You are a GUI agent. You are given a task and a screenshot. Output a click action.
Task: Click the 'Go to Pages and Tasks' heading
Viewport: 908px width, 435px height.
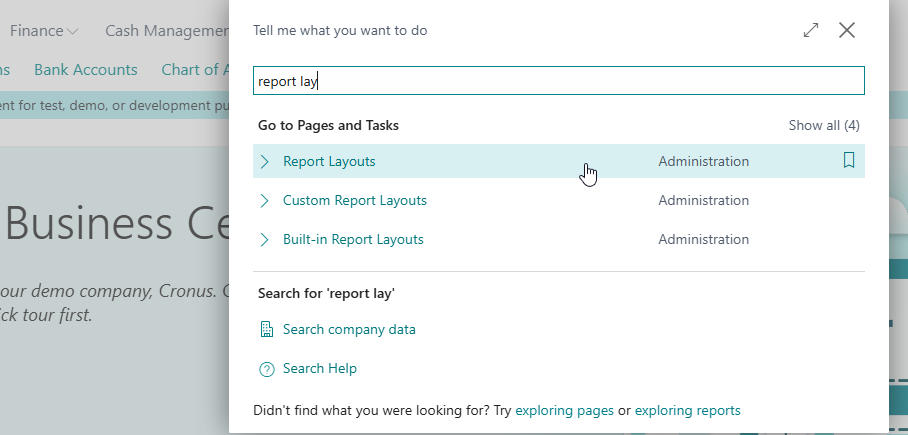[328, 125]
